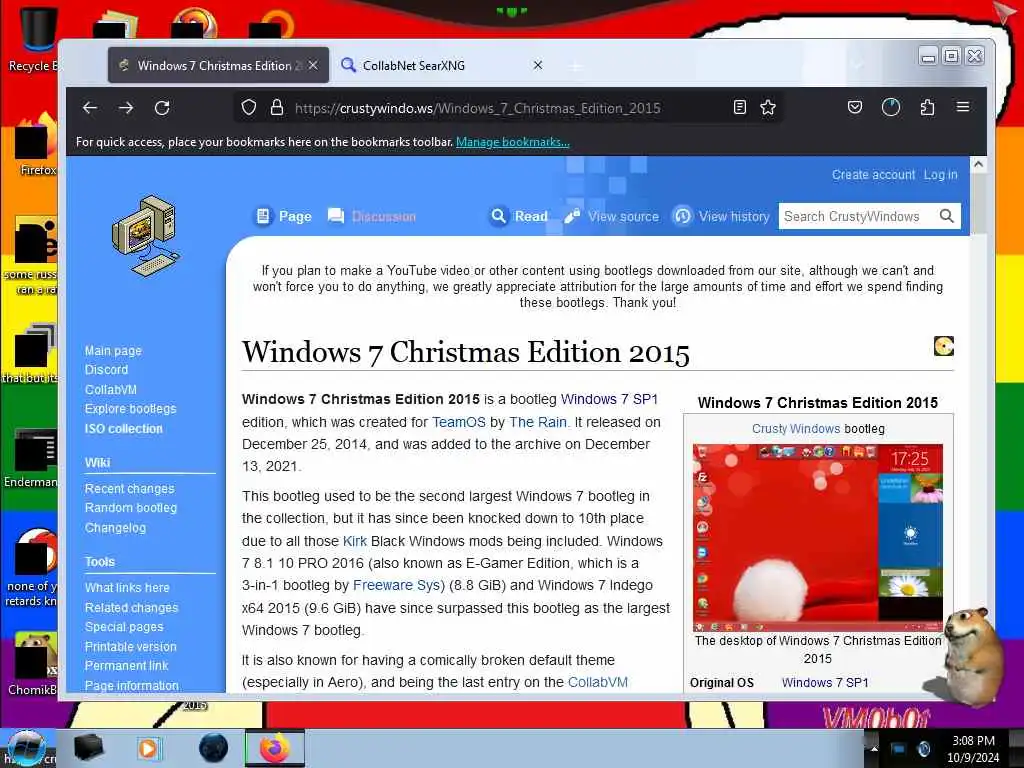Open the Pocket save icon

point(855,107)
